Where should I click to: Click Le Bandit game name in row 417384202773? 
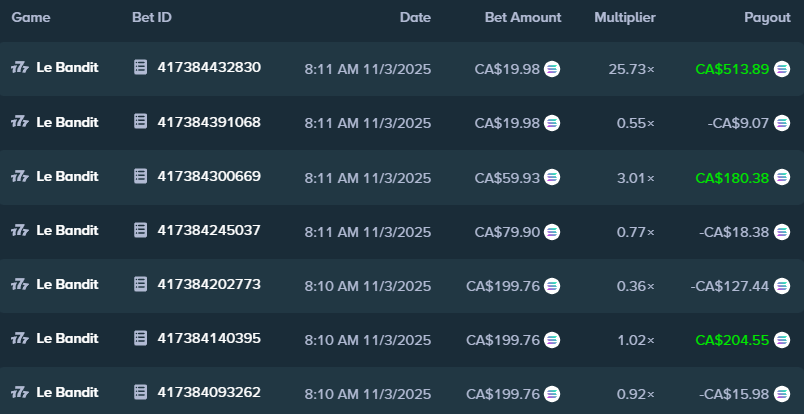67,285
